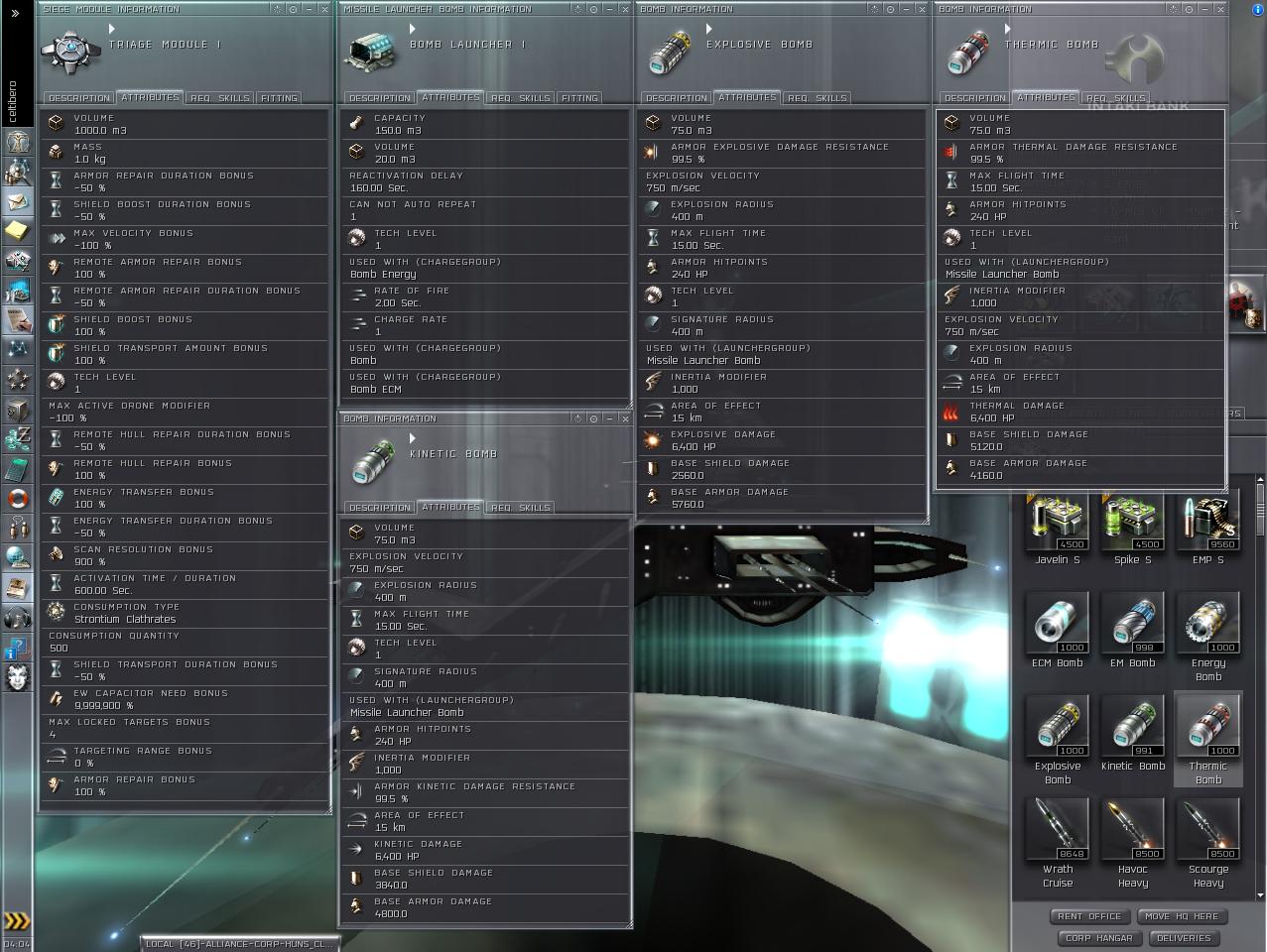The image size is (1267, 952).
Task: Open Description tab in Explosive Bomb window
Action: click(677, 98)
